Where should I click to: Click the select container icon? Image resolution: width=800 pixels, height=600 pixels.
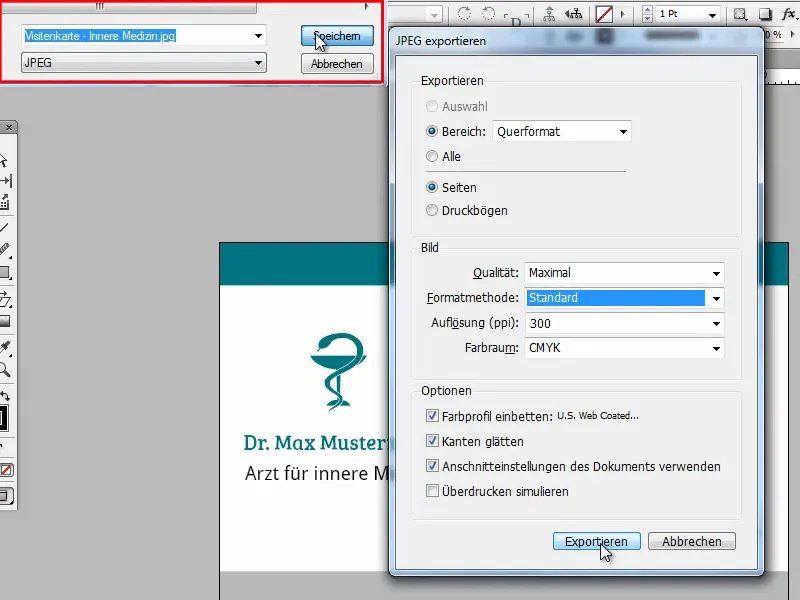[549, 14]
